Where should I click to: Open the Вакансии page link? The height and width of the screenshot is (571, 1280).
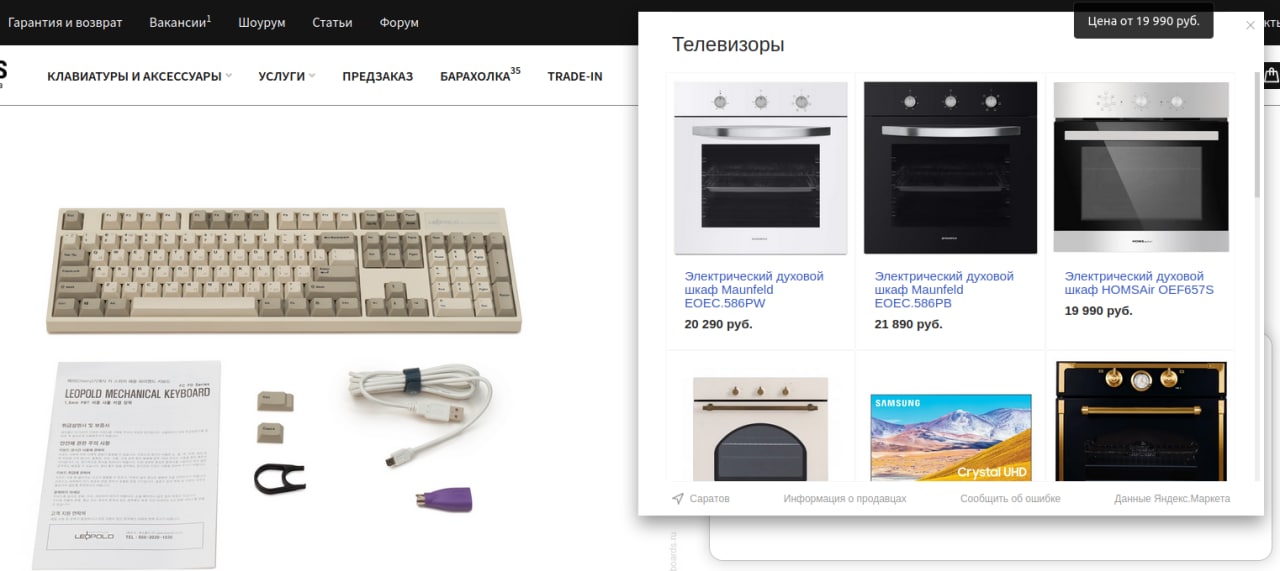180,22
